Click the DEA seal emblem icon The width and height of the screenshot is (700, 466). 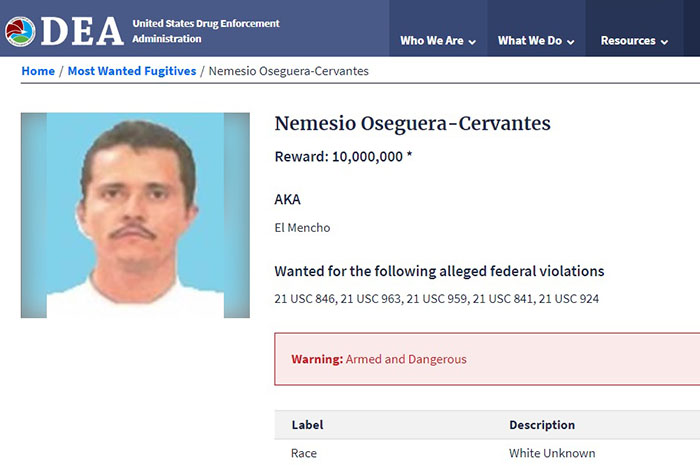pos(20,31)
